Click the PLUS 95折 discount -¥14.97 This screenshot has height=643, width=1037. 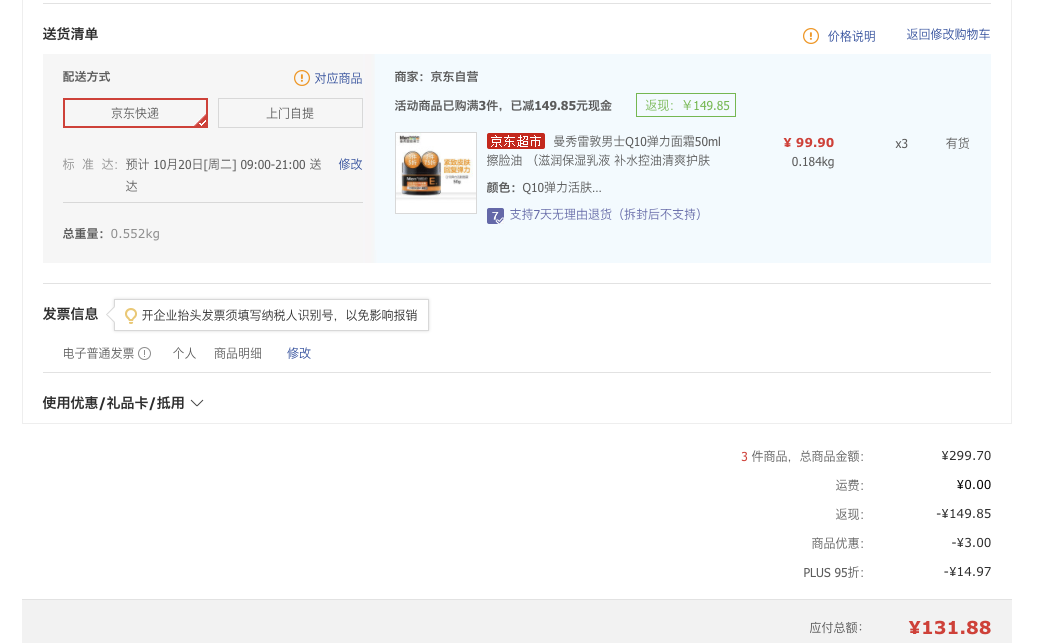click(967, 572)
